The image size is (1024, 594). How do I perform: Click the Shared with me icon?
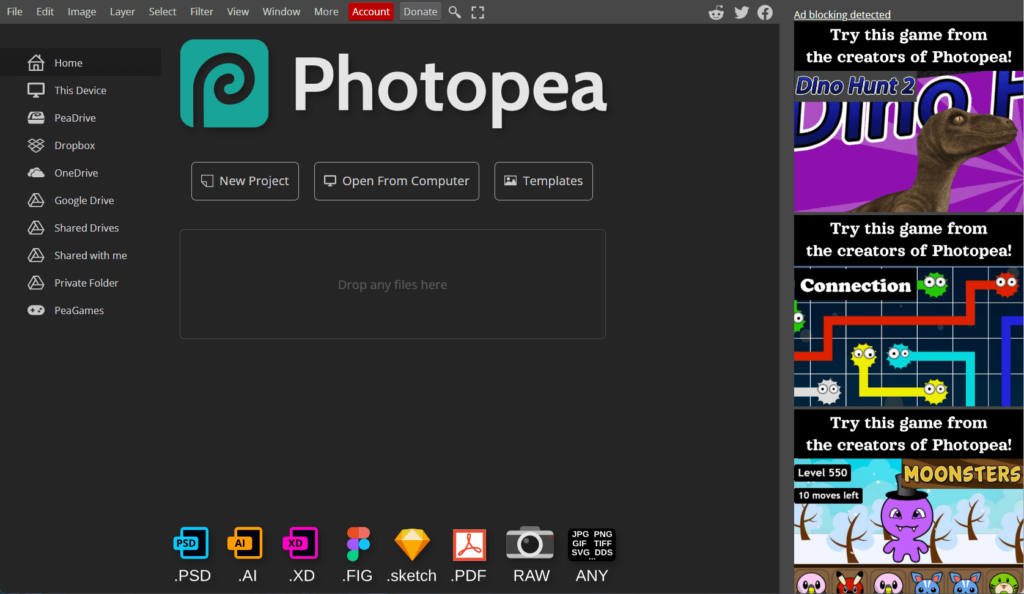pos(36,255)
